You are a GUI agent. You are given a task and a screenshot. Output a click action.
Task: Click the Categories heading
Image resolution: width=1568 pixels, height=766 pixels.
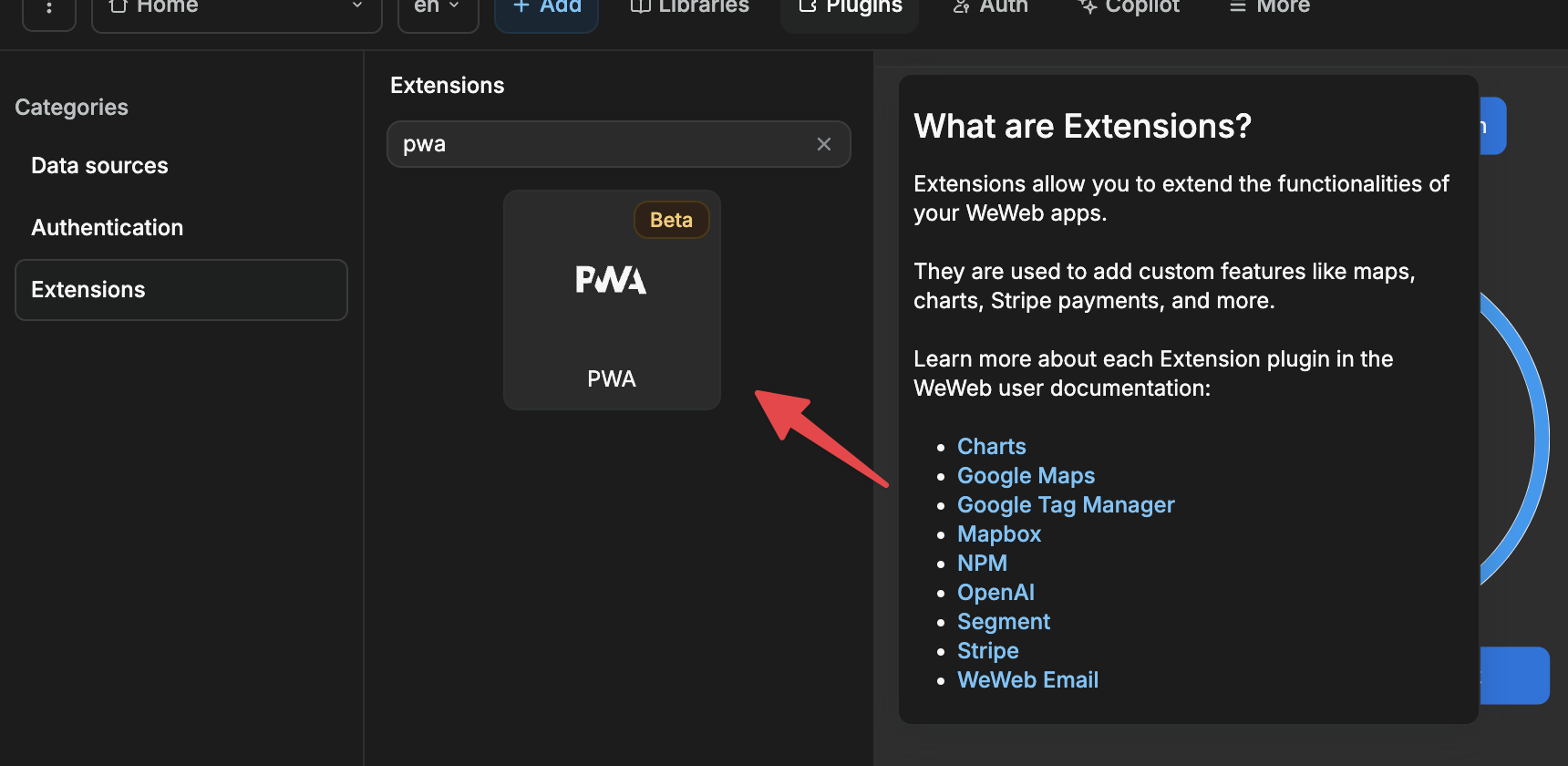(x=72, y=108)
